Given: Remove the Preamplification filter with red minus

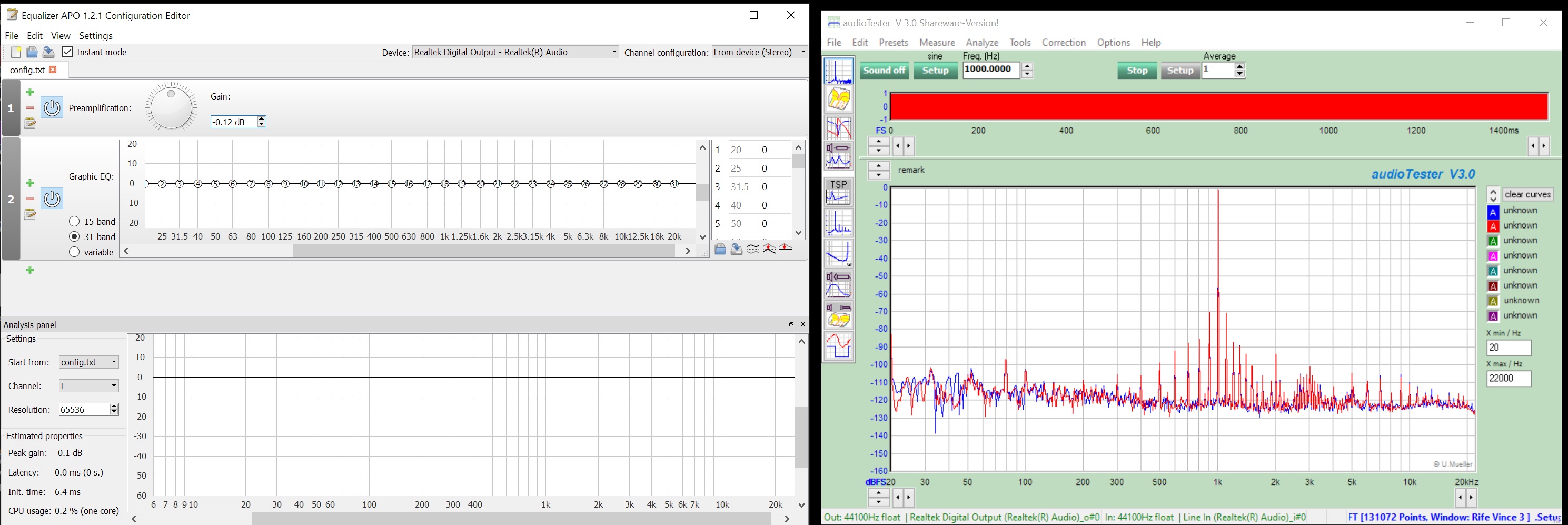Looking at the screenshot, I should 31,108.
